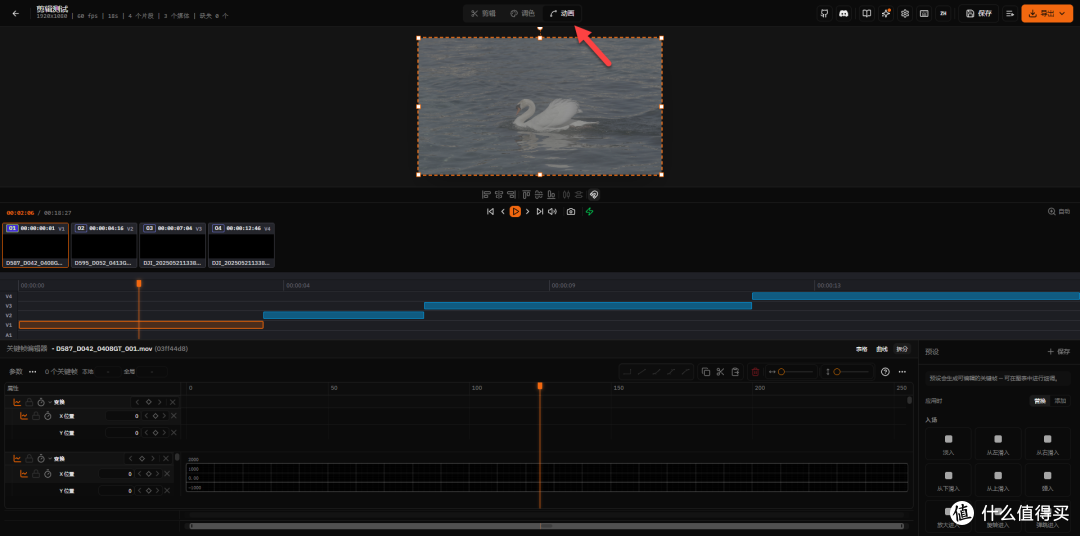The height and width of the screenshot is (536, 1080).
Task: Open keyframe editor help question icon
Action: click(885, 371)
